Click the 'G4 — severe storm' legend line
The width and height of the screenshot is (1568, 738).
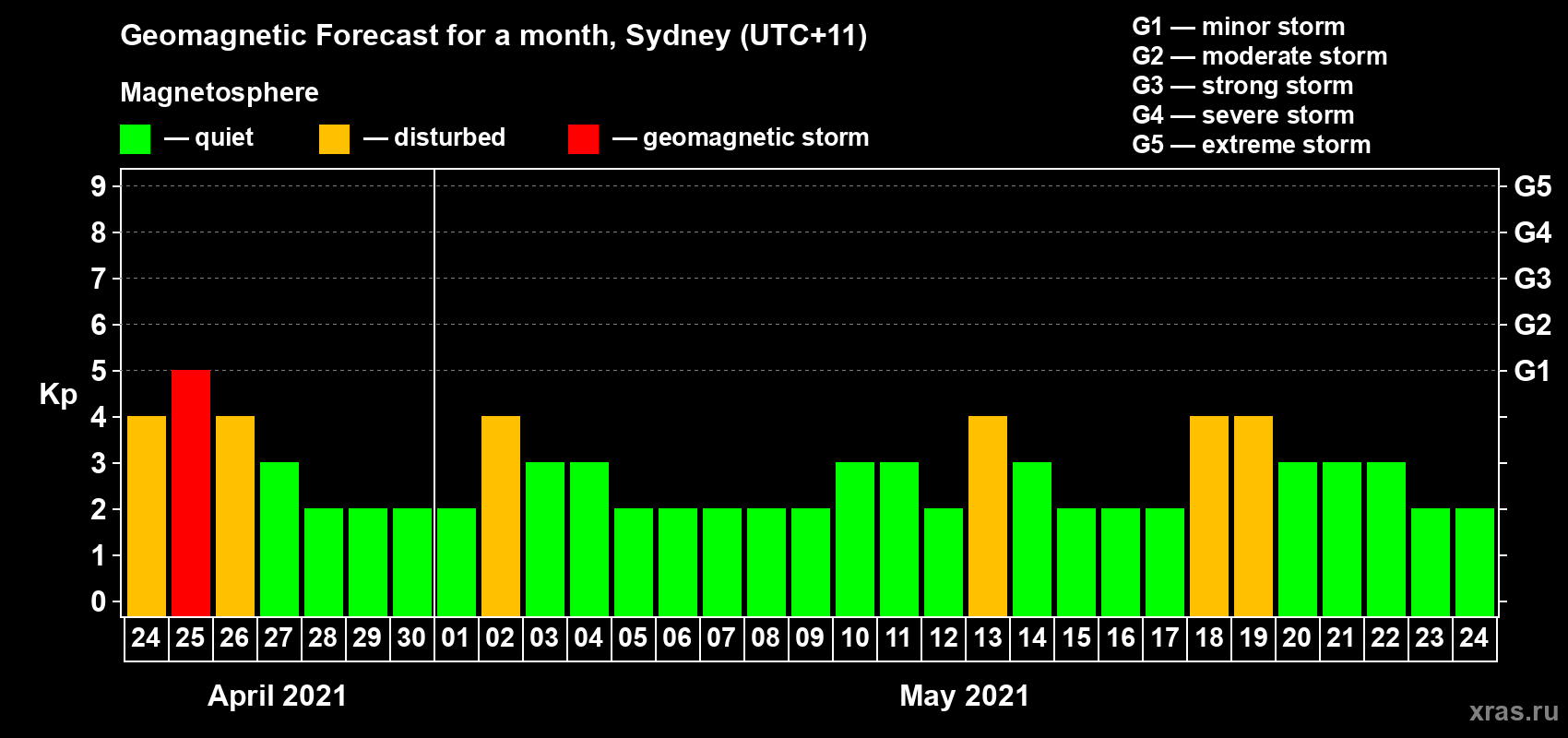pos(1243,115)
